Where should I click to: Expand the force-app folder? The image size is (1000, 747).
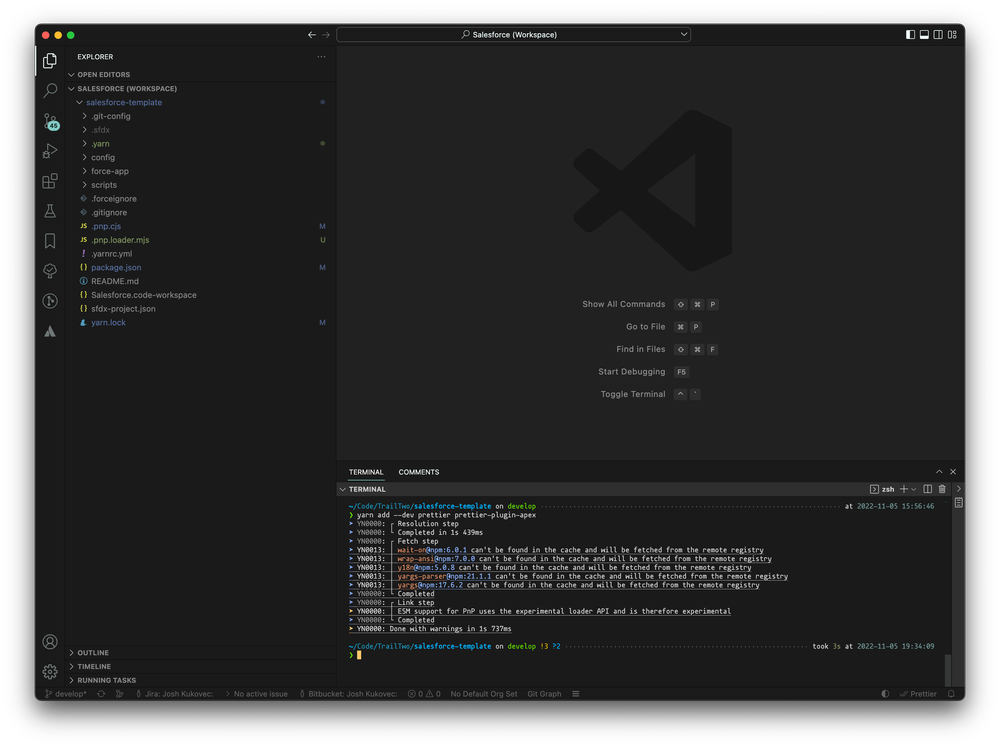(x=201, y=171)
